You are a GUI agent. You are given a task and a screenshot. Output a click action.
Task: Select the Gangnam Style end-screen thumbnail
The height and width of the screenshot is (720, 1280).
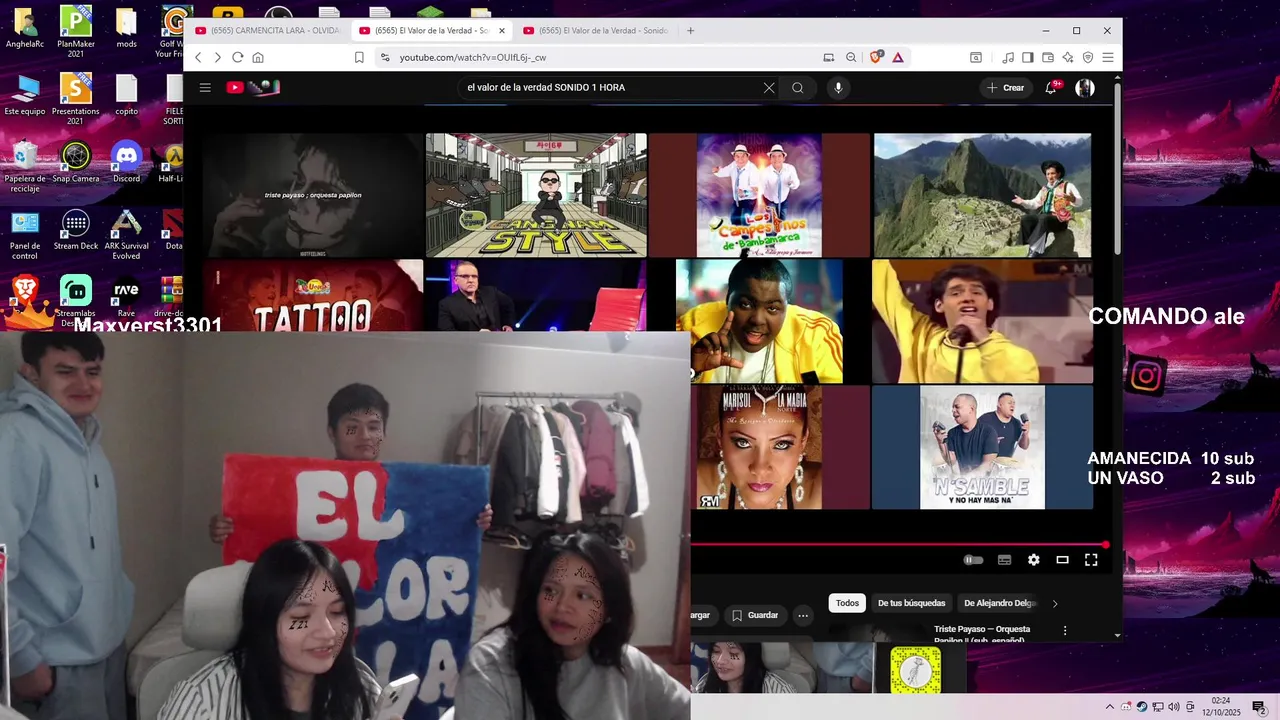536,195
